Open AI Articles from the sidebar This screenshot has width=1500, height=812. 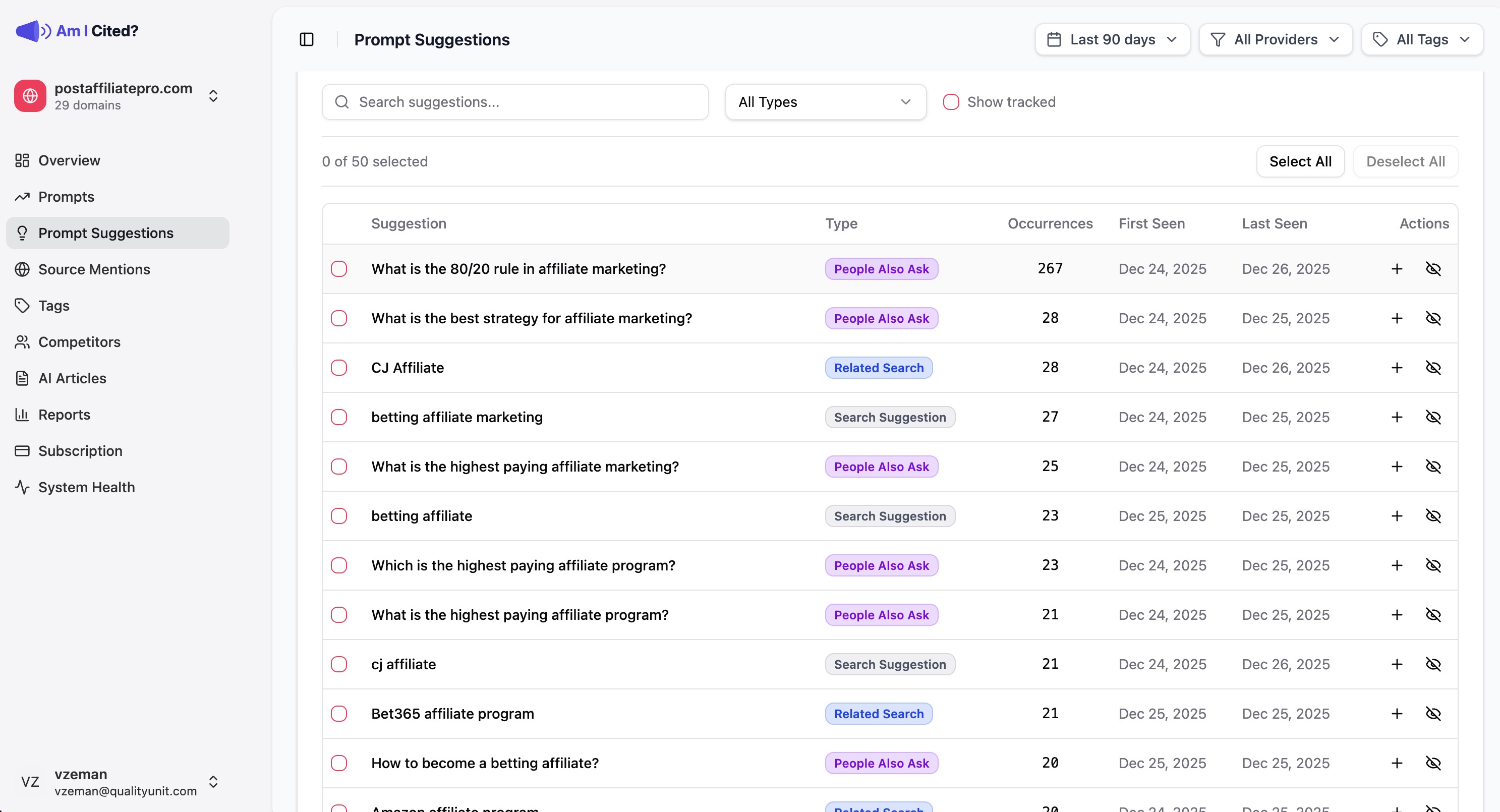71,378
